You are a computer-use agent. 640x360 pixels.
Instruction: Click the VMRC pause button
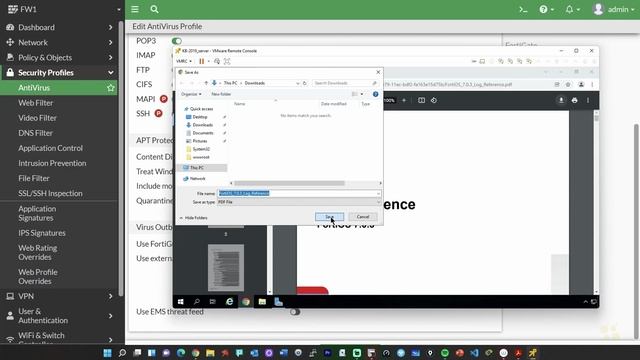pos(201,61)
